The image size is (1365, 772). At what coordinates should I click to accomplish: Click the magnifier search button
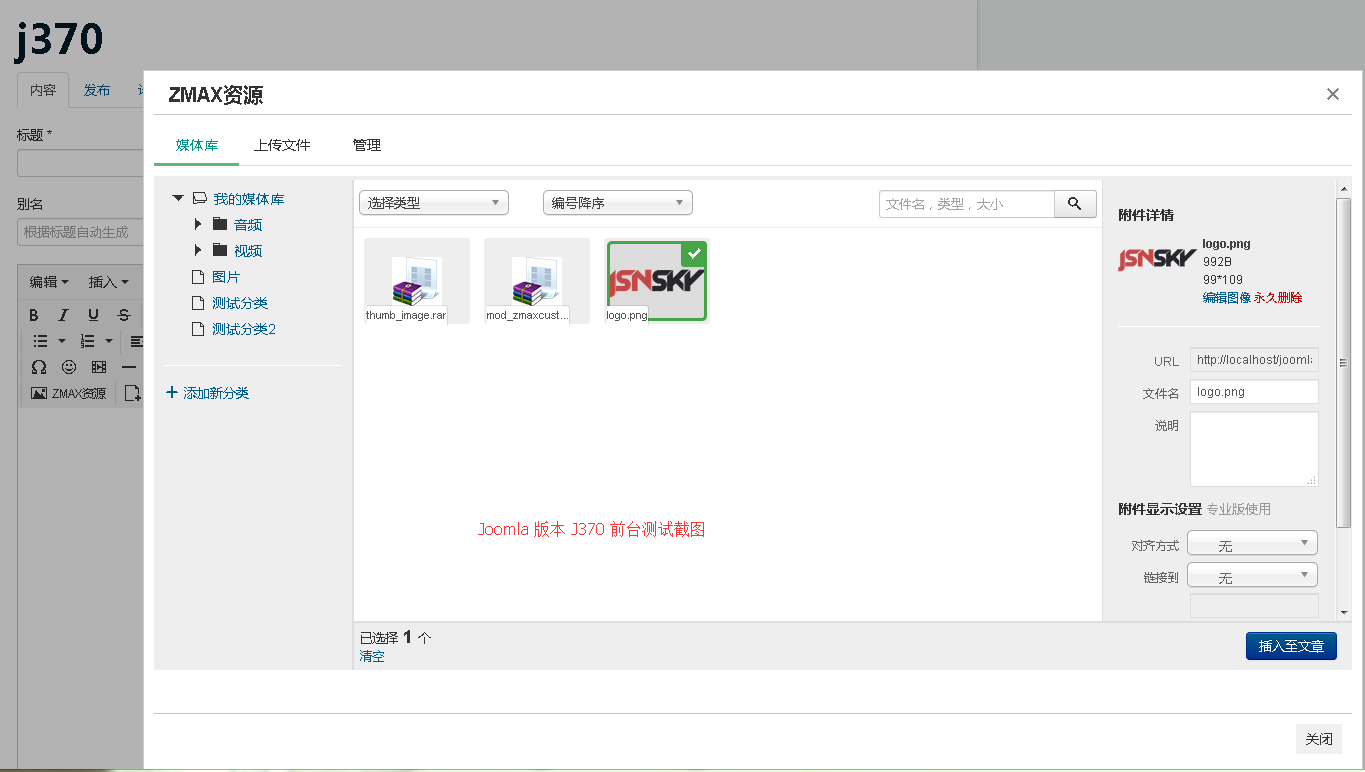1075,204
